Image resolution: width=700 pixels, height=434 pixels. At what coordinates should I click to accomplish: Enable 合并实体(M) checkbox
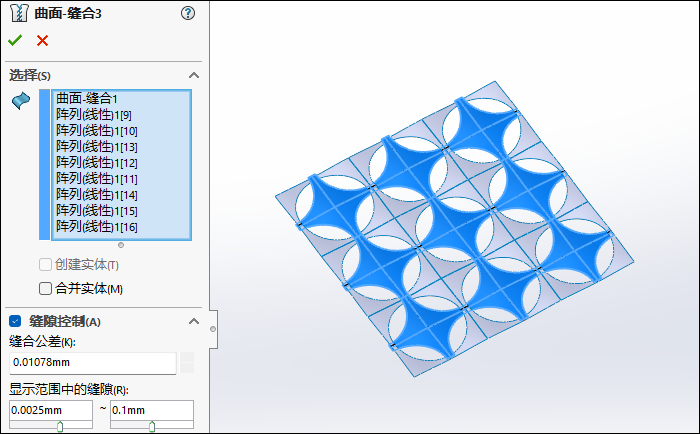tap(45, 288)
